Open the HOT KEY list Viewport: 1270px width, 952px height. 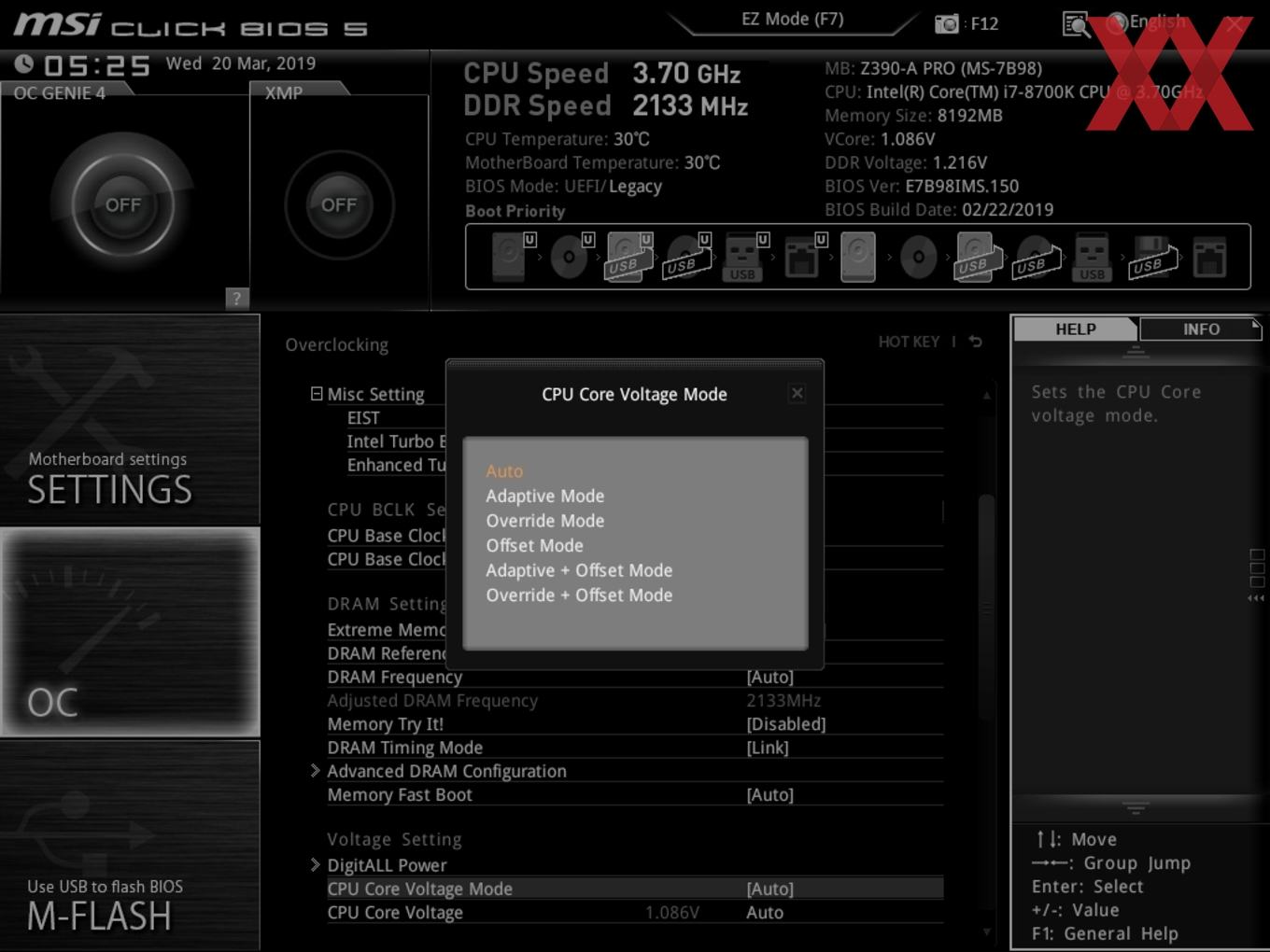(909, 342)
